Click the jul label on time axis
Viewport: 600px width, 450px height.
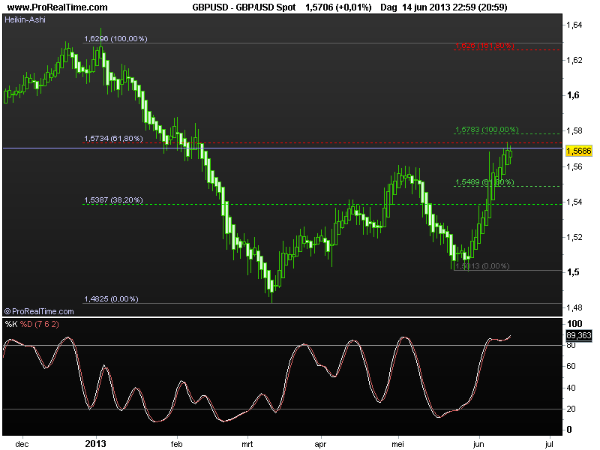549,444
